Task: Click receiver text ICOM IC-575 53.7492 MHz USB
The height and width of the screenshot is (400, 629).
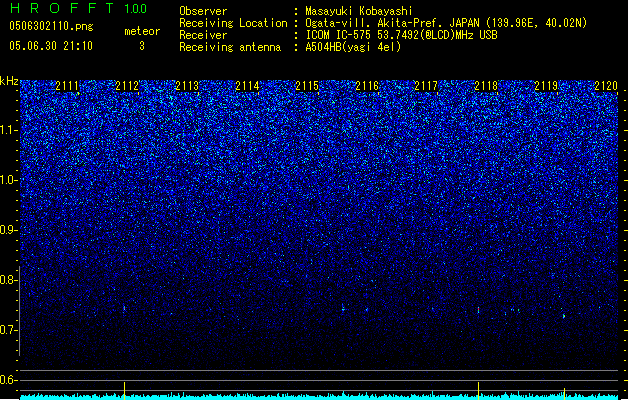Action: click(402, 35)
